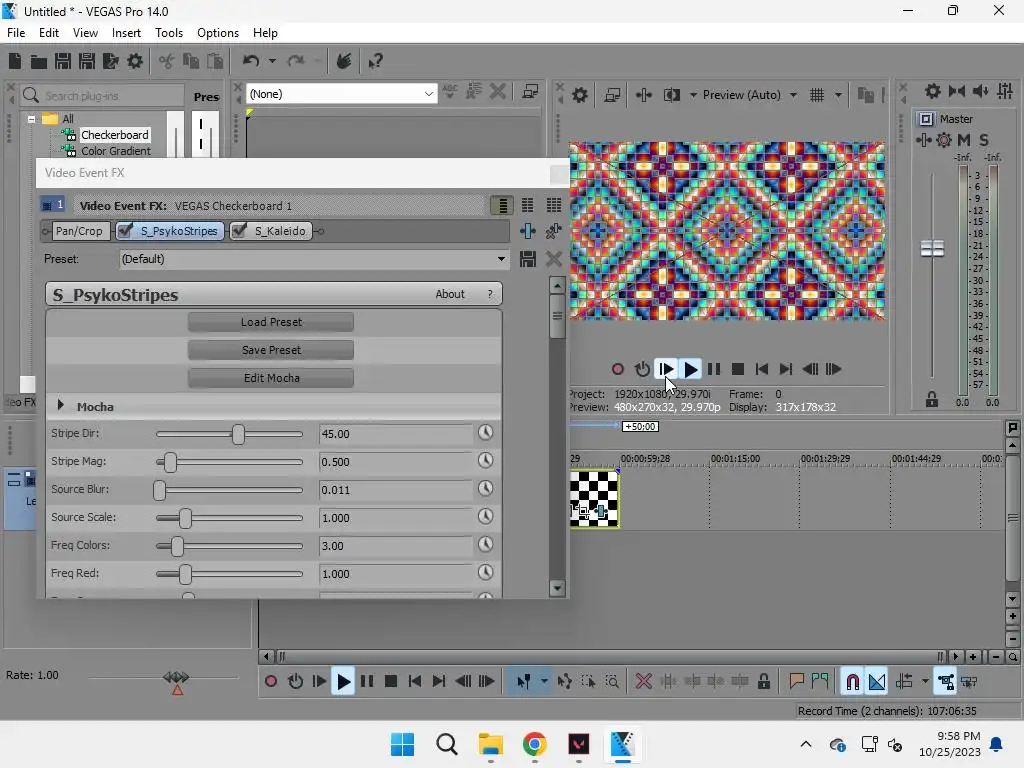Click Remove Selected Plug-In icon in FX window
This screenshot has width=1024, height=768.
[x=554, y=231]
